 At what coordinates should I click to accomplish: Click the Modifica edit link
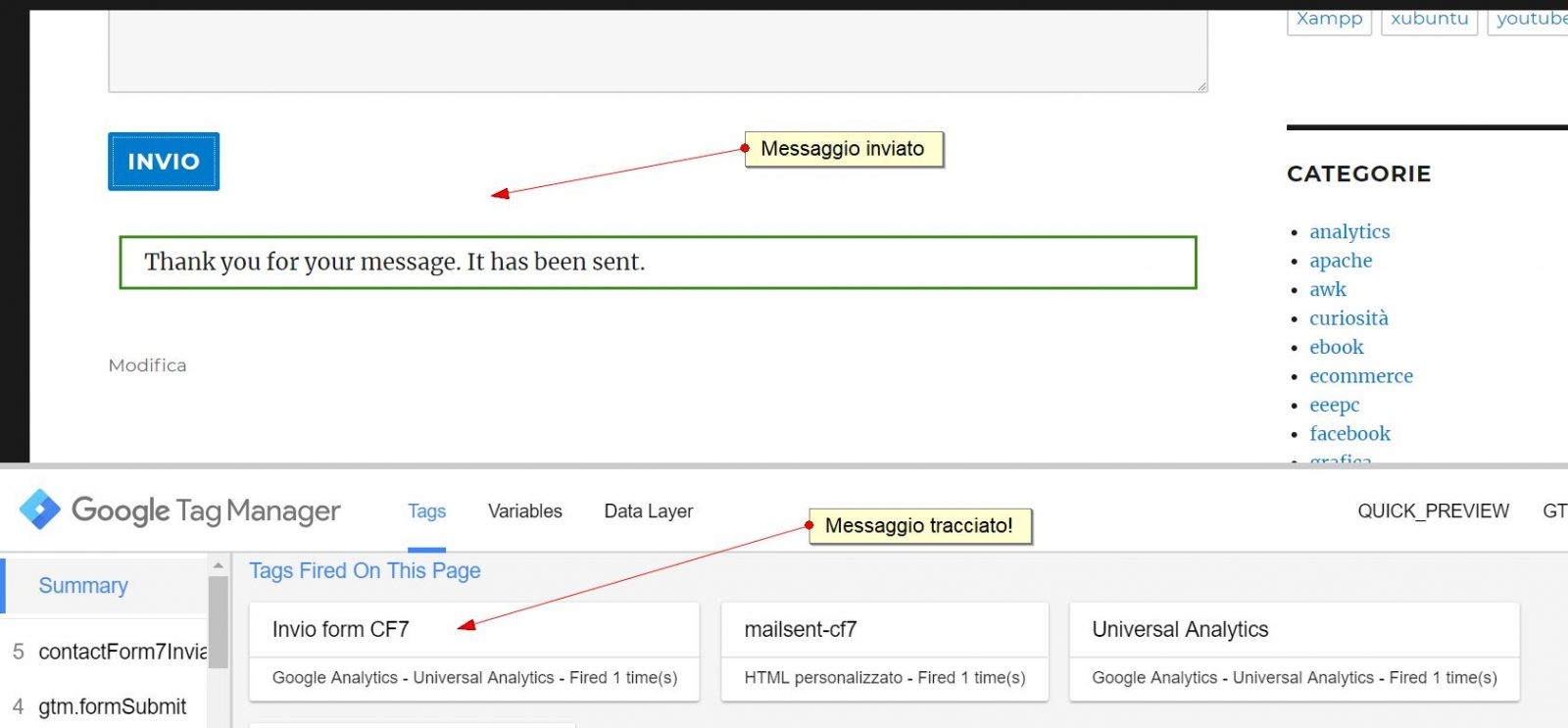click(x=147, y=365)
